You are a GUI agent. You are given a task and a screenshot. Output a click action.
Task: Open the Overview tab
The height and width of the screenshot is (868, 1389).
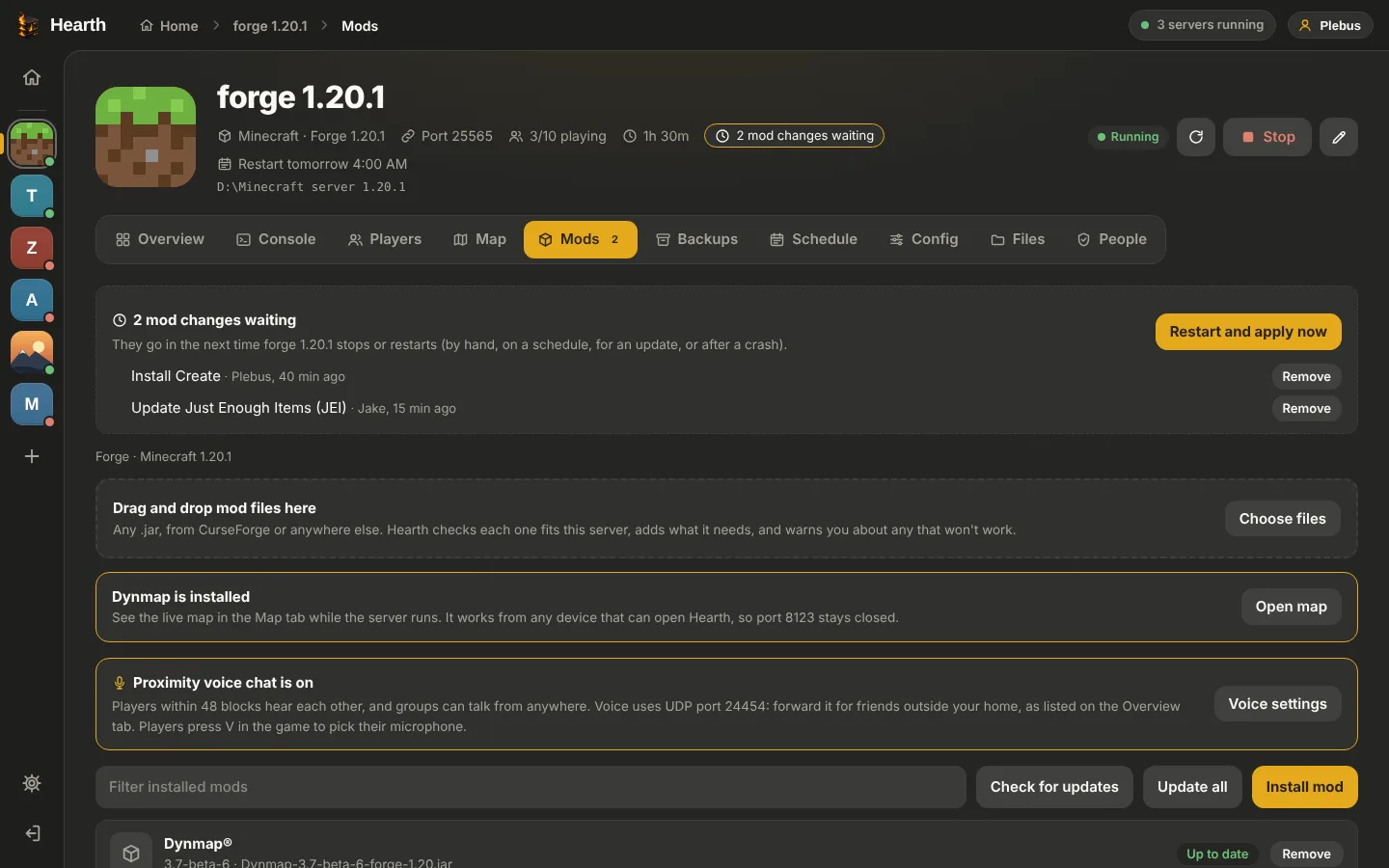pyautogui.click(x=160, y=239)
